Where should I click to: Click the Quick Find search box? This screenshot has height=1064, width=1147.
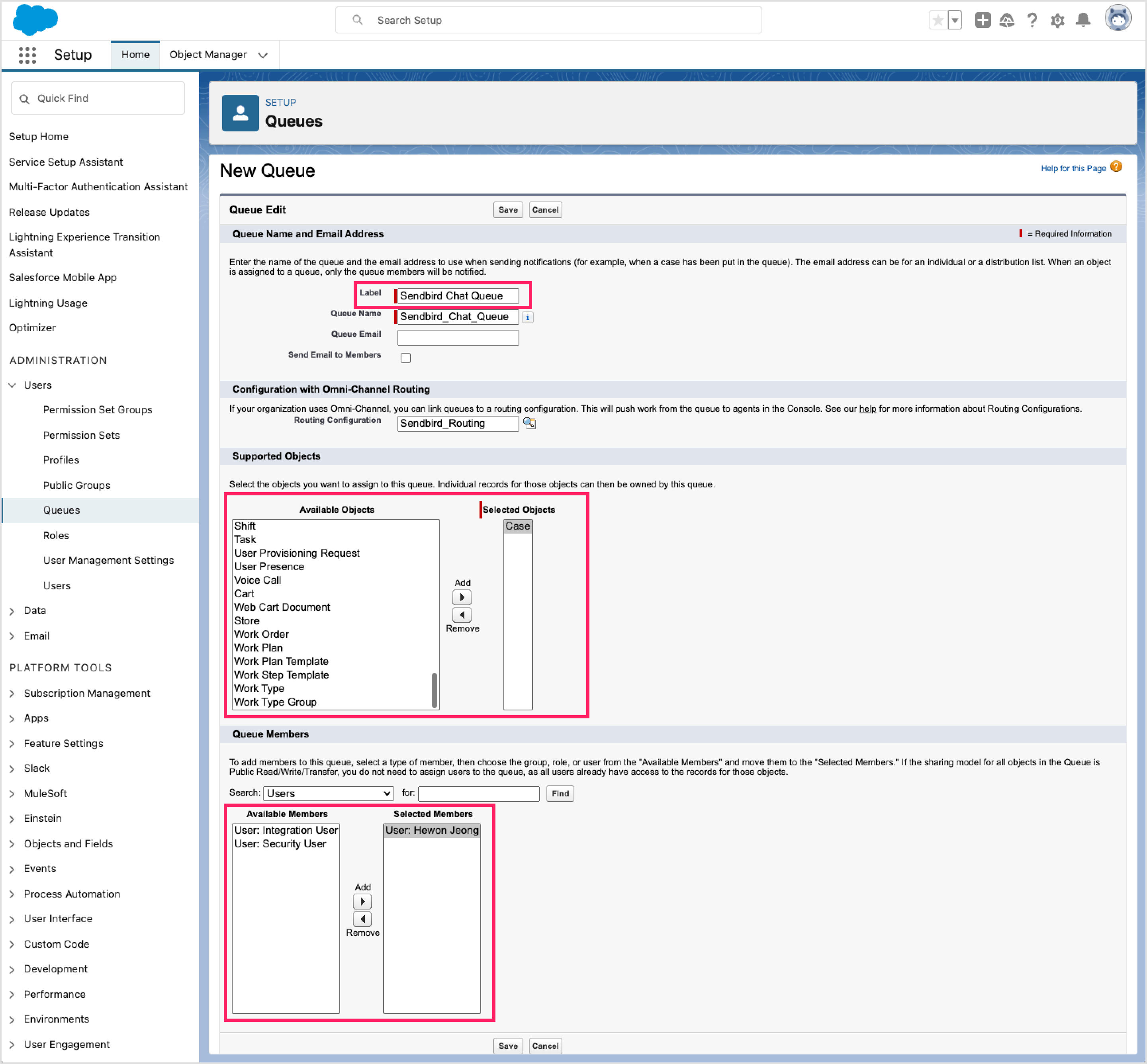point(98,98)
